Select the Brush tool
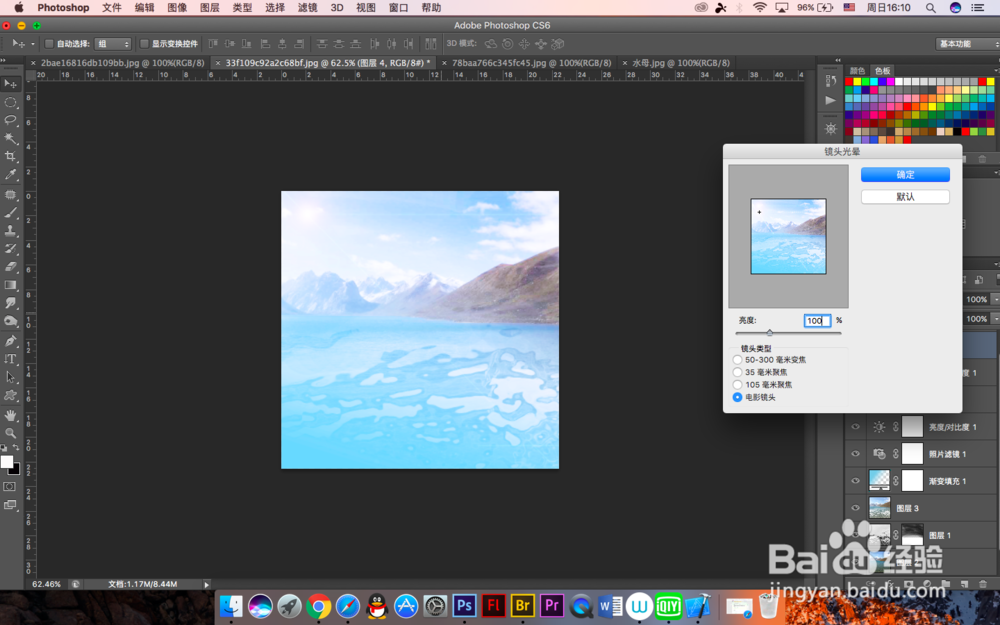This screenshot has width=1000, height=625. click(x=10, y=213)
